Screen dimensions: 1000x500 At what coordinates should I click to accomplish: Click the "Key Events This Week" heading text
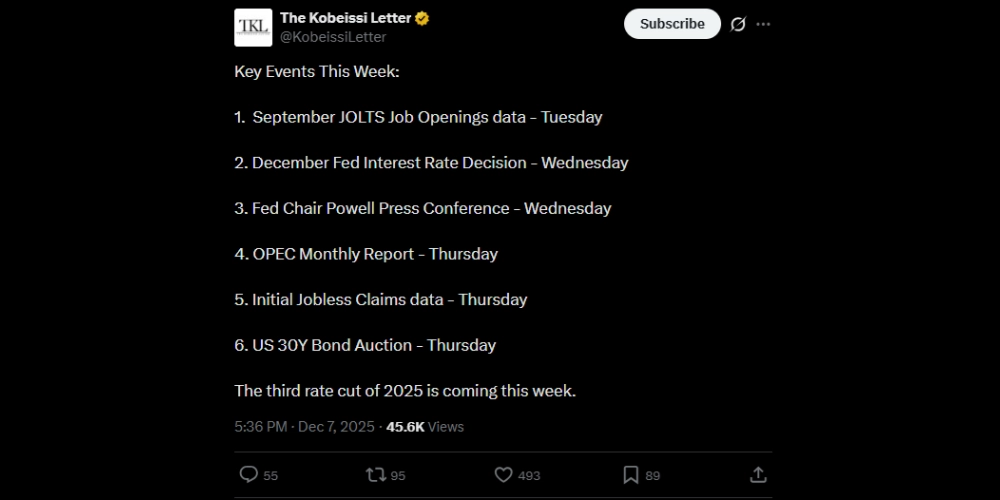coord(316,72)
